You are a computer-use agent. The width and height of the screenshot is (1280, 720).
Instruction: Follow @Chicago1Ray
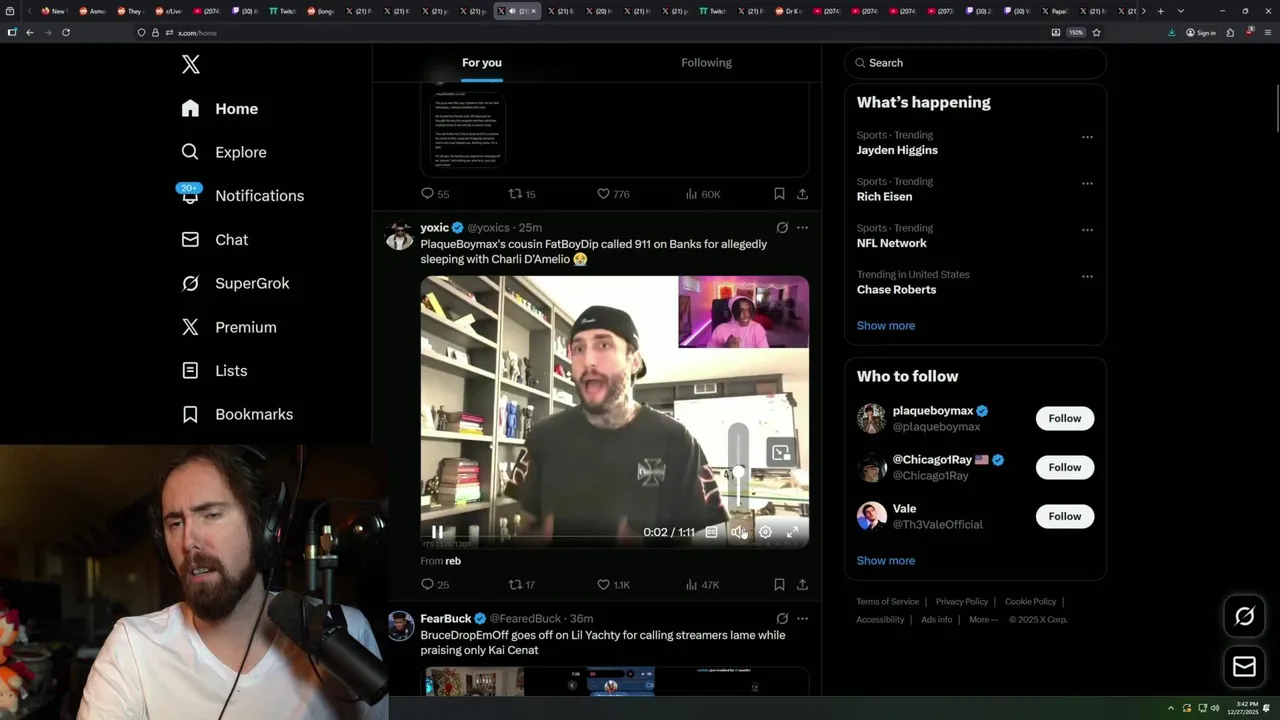pyautogui.click(x=1065, y=468)
